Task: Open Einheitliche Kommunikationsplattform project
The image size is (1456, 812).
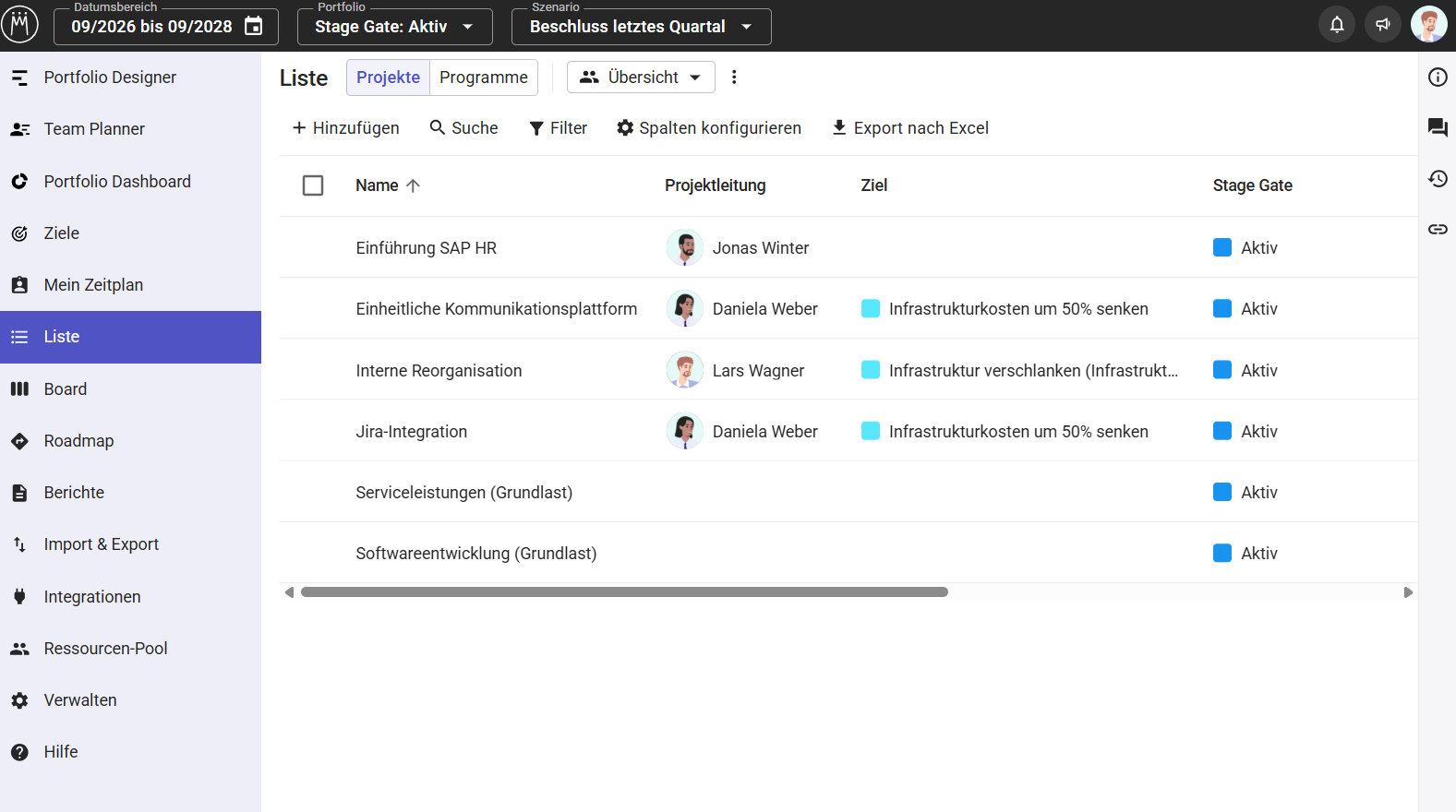Action: 496,309
